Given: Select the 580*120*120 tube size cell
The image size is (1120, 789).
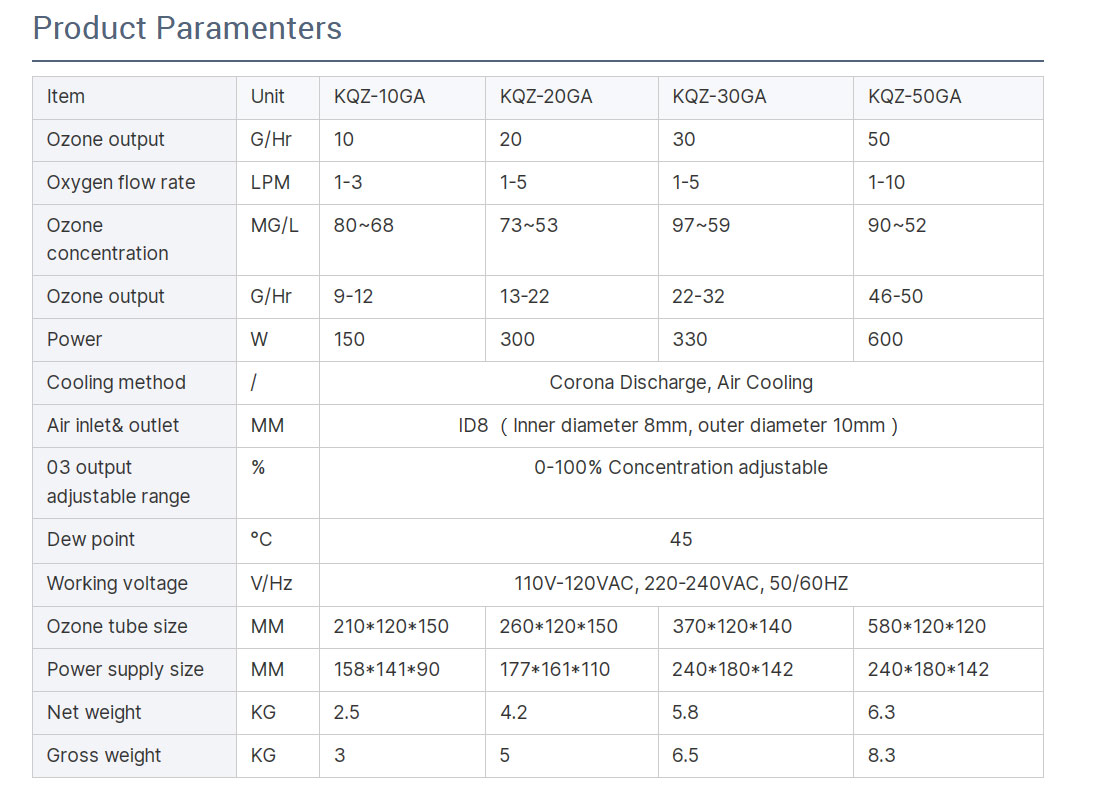Looking at the screenshot, I should [x=948, y=627].
